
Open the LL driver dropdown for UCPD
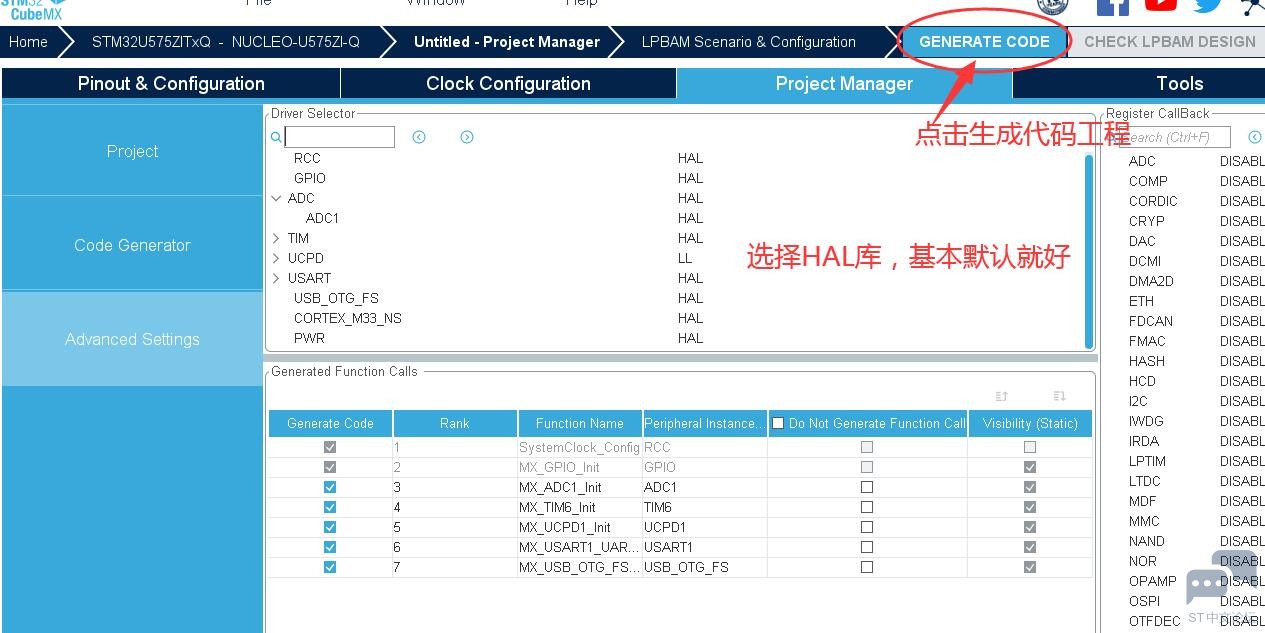pos(685,258)
